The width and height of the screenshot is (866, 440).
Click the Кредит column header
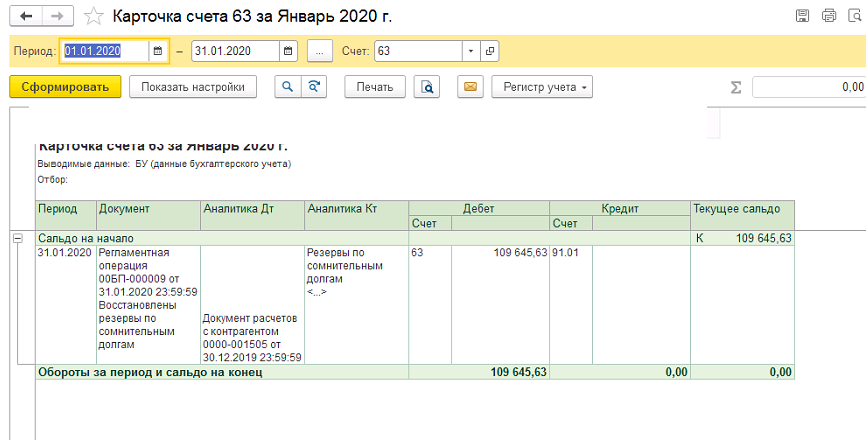tap(620, 209)
